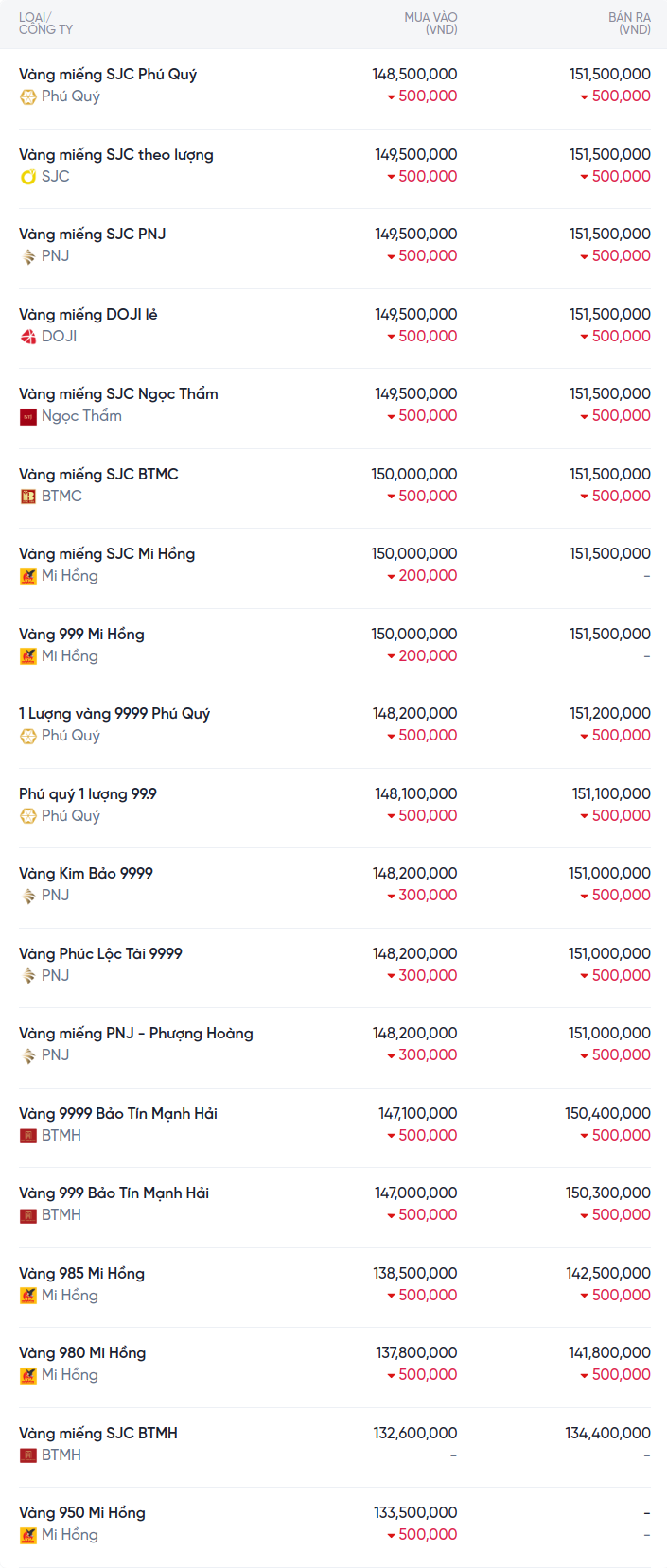This screenshot has width=667, height=1568.
Task: Open Vàng miếng SJC theo lượng row
Action: (x=116, y=155)
